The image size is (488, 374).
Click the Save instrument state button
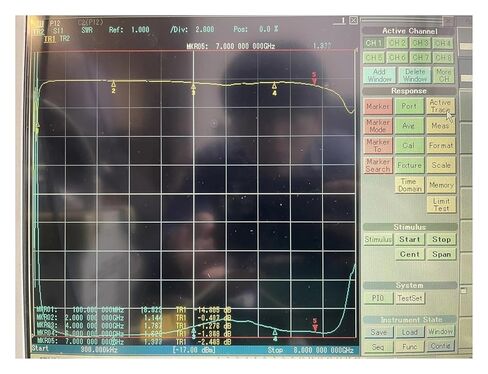point(378,332)
